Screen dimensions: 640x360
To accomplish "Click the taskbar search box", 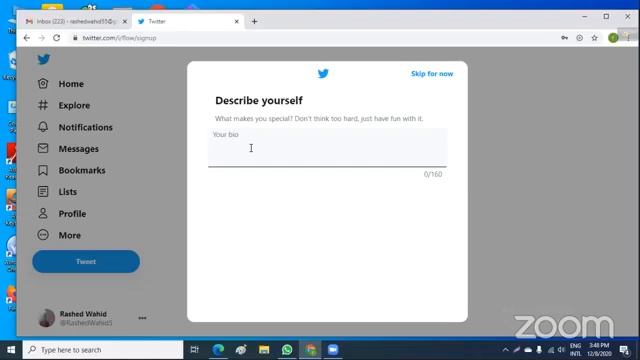I will [103, 350].
